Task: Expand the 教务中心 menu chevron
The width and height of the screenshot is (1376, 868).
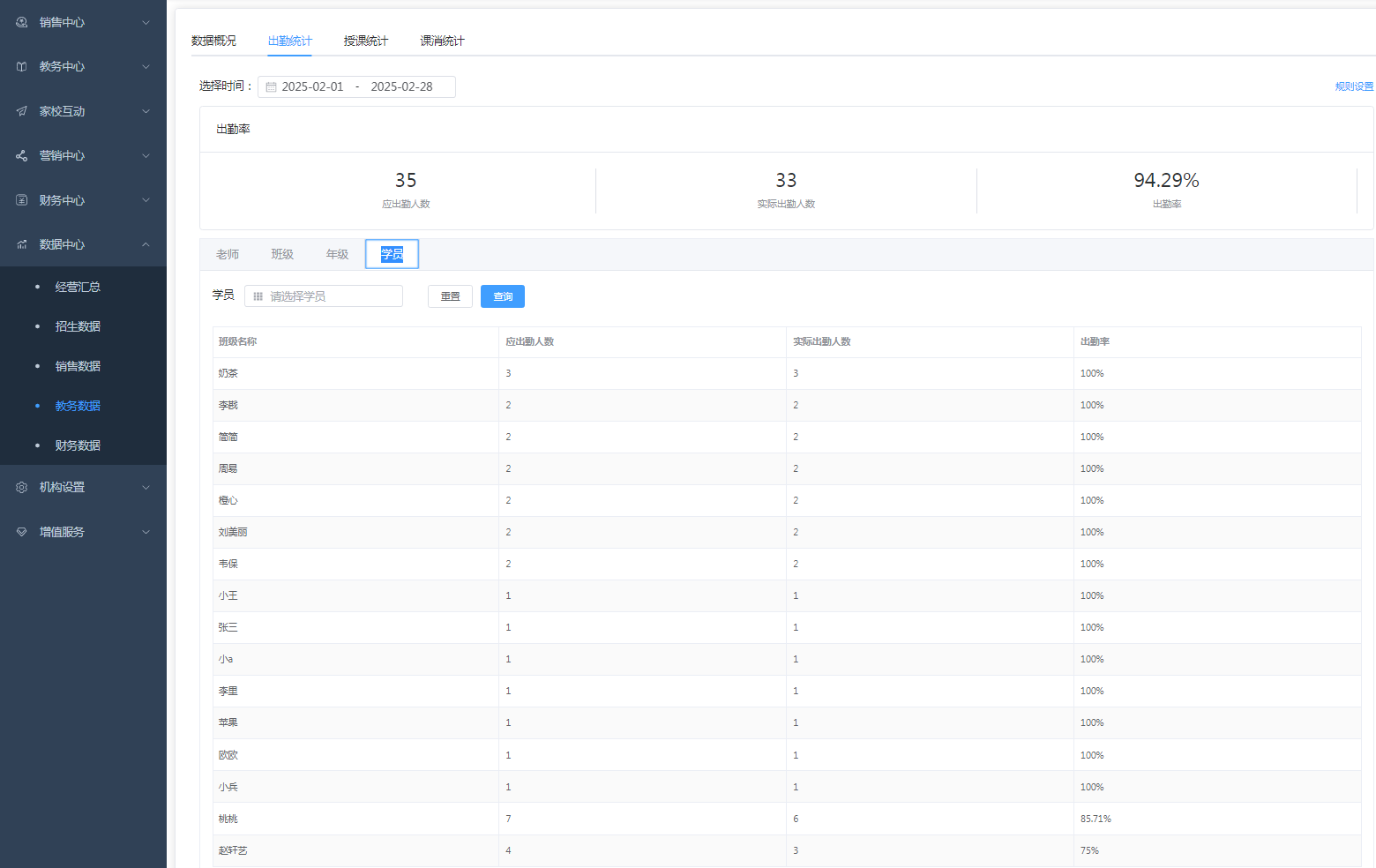Action: (x=146, y=66)
